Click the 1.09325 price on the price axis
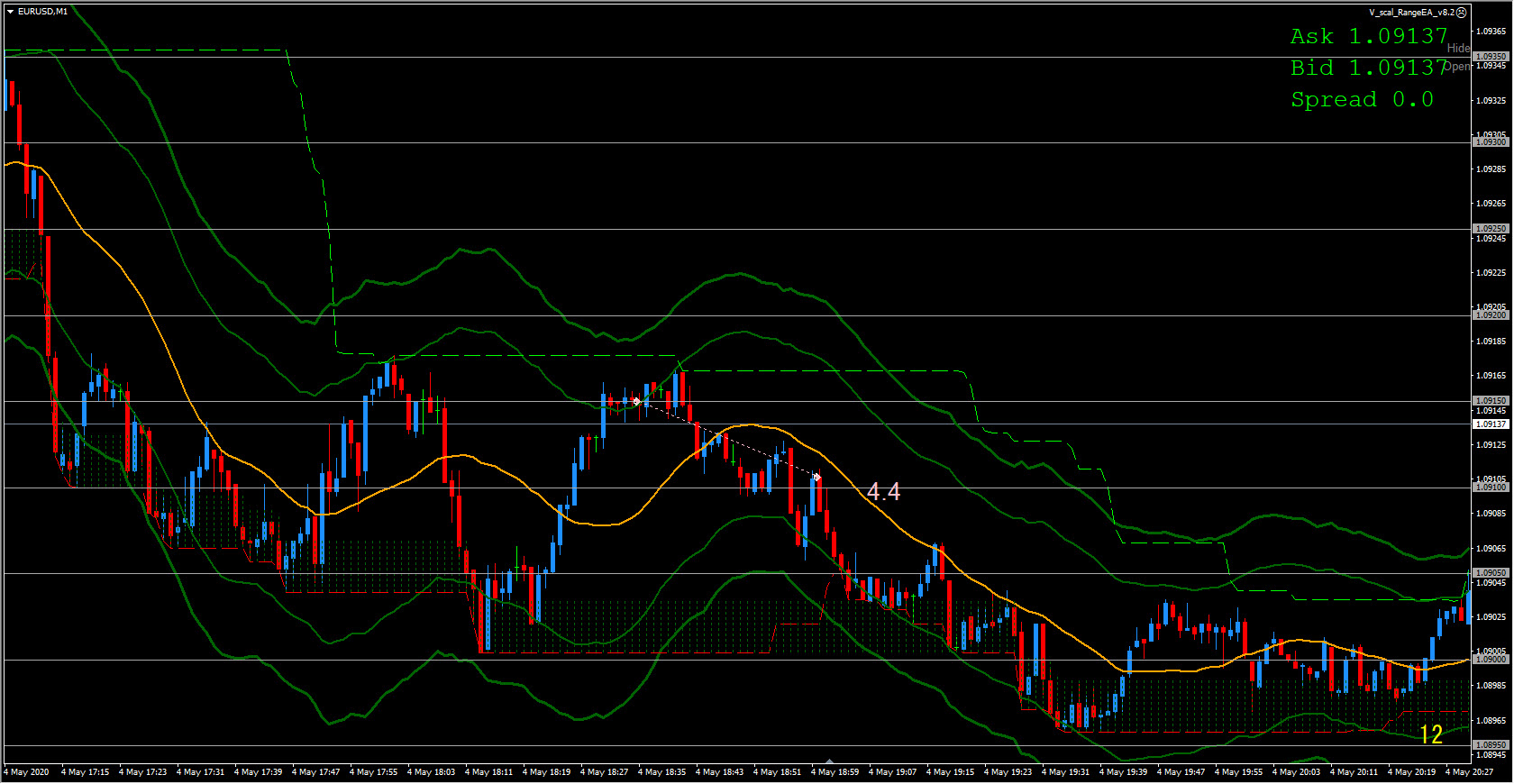This screenshot has width=1514, height=784. [x=1491, y=101]
